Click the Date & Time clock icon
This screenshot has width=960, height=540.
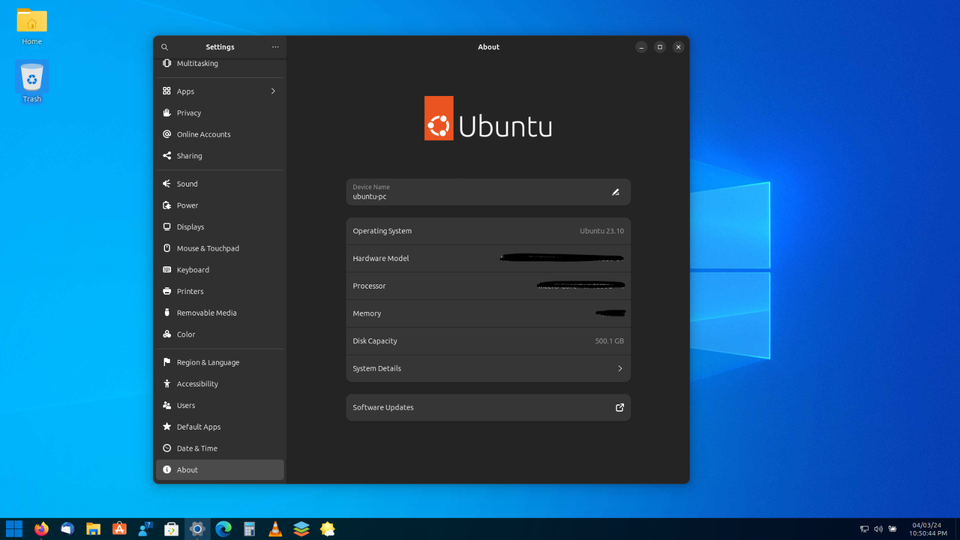(x=167, y=448)
